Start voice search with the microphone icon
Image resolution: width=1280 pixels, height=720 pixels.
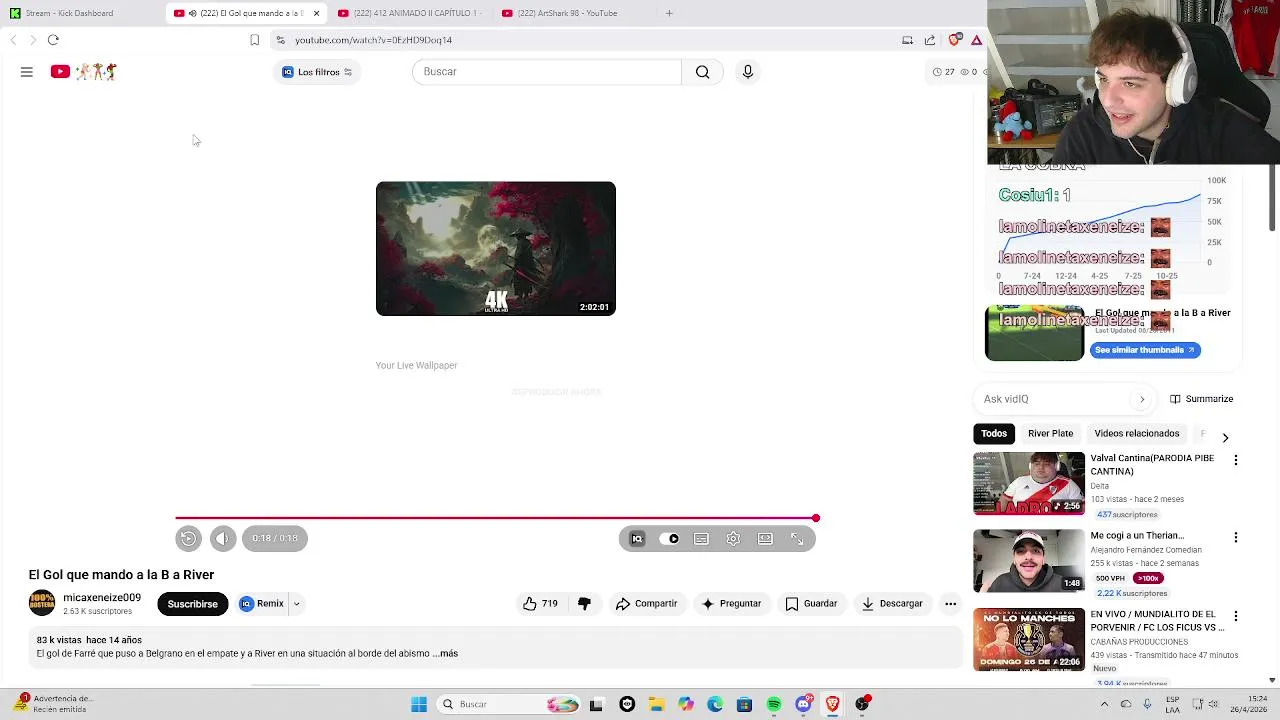(x=747, y=72)
